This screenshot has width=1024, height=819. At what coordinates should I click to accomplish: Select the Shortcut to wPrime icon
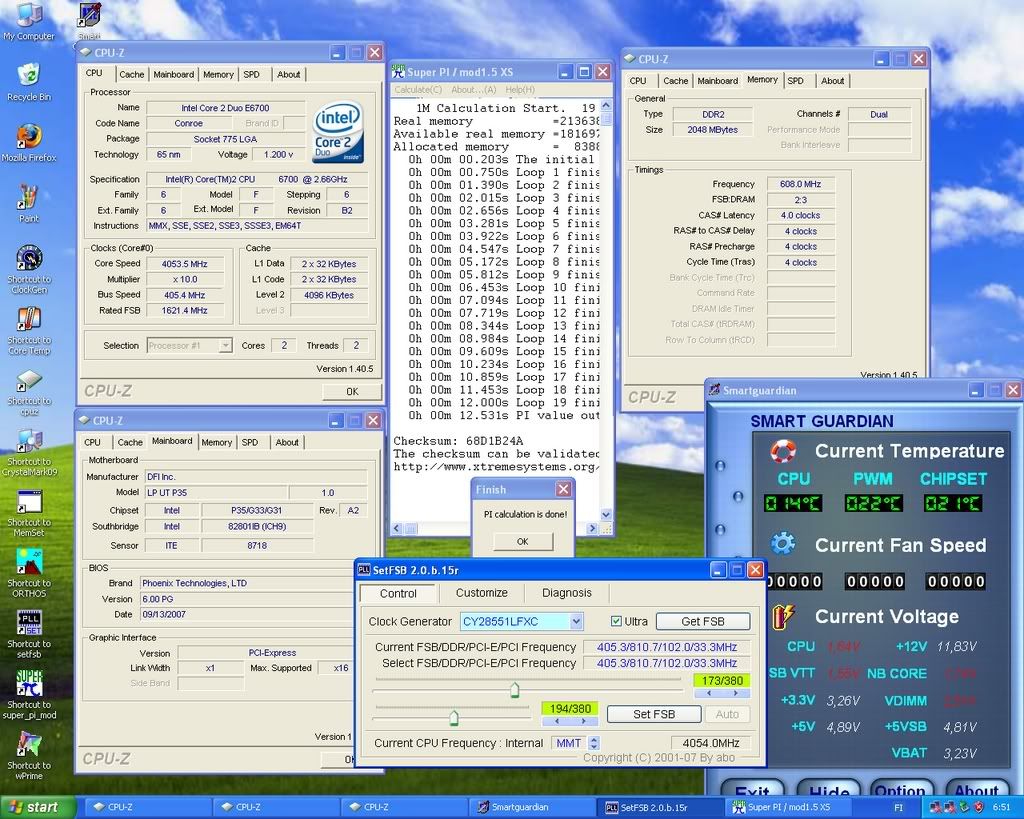[29, 756]
